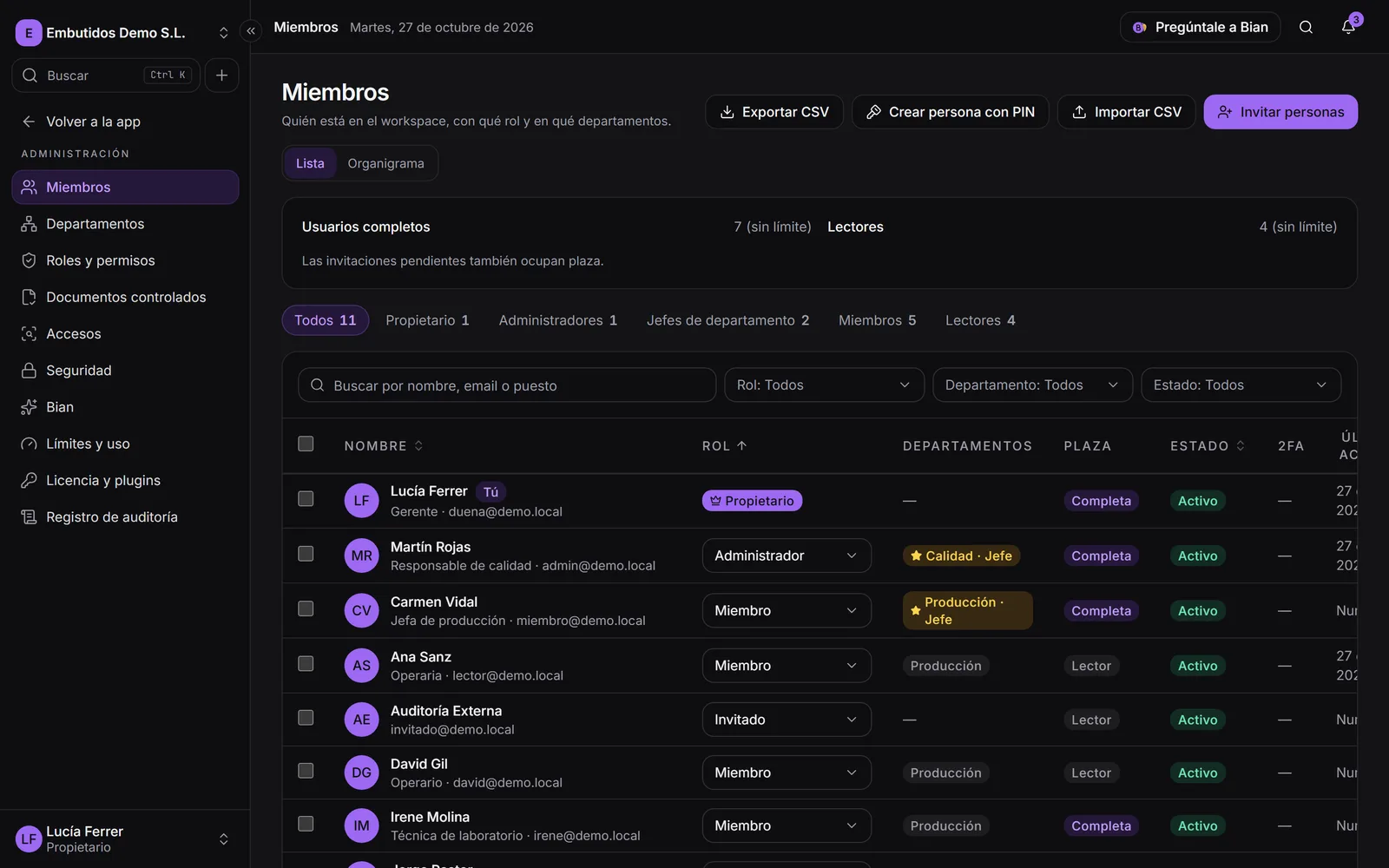Click the Embutidos Demo workspace logo

[29, 33]
